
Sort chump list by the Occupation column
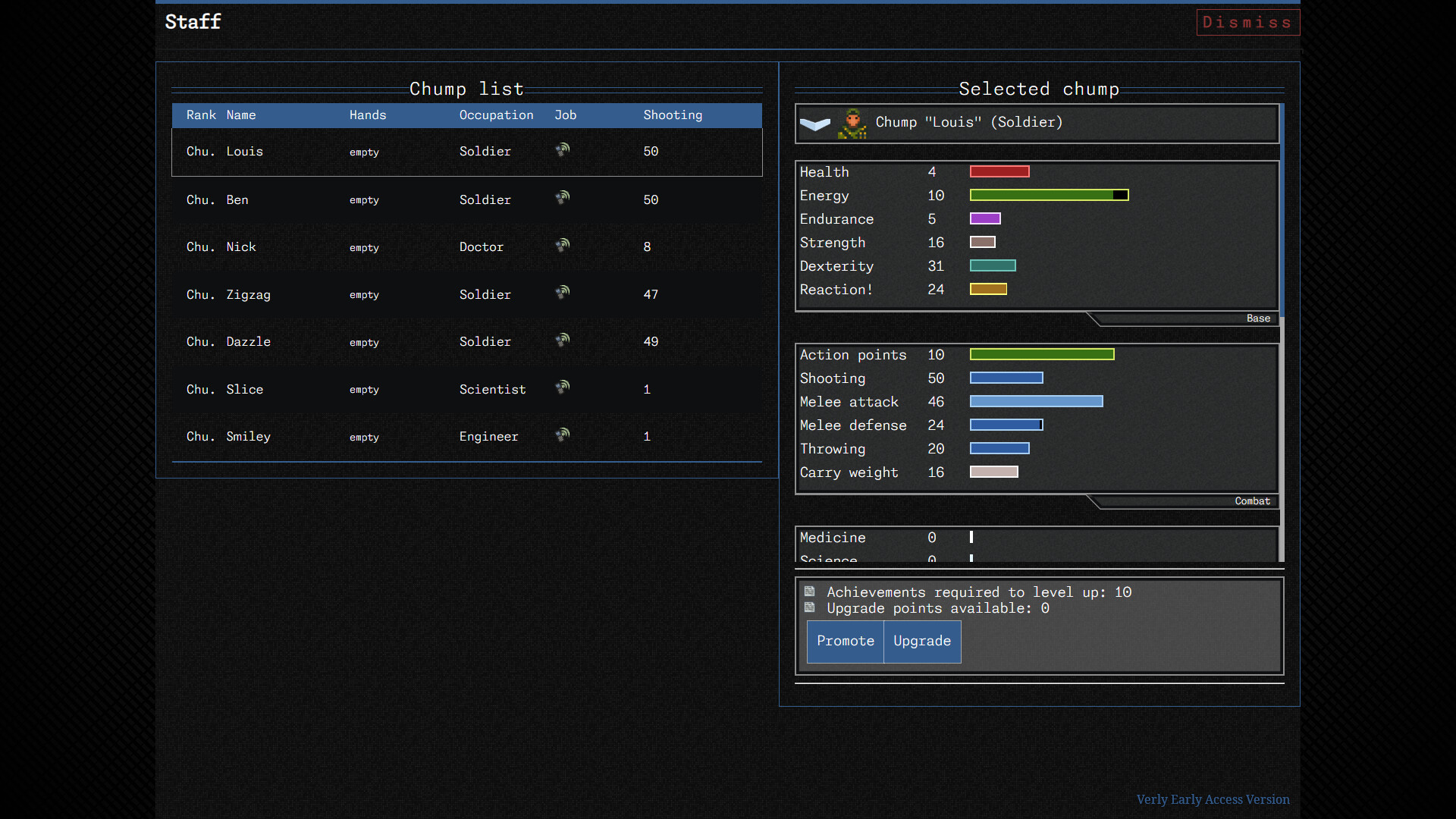click(496, 115)
